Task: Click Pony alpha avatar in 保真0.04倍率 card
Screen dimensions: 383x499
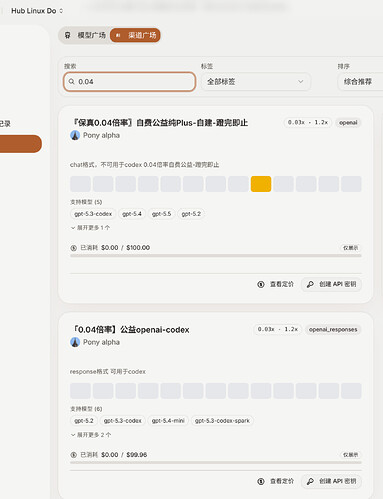Action: click(x=75, y=135)
